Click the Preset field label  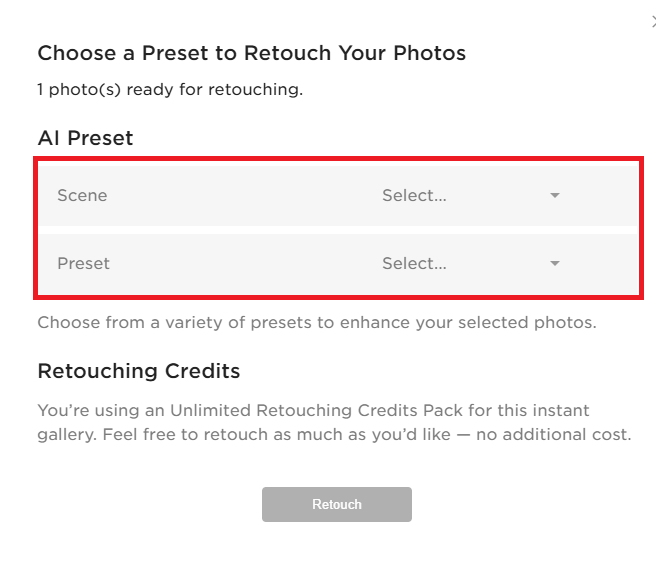coord(84,263)
